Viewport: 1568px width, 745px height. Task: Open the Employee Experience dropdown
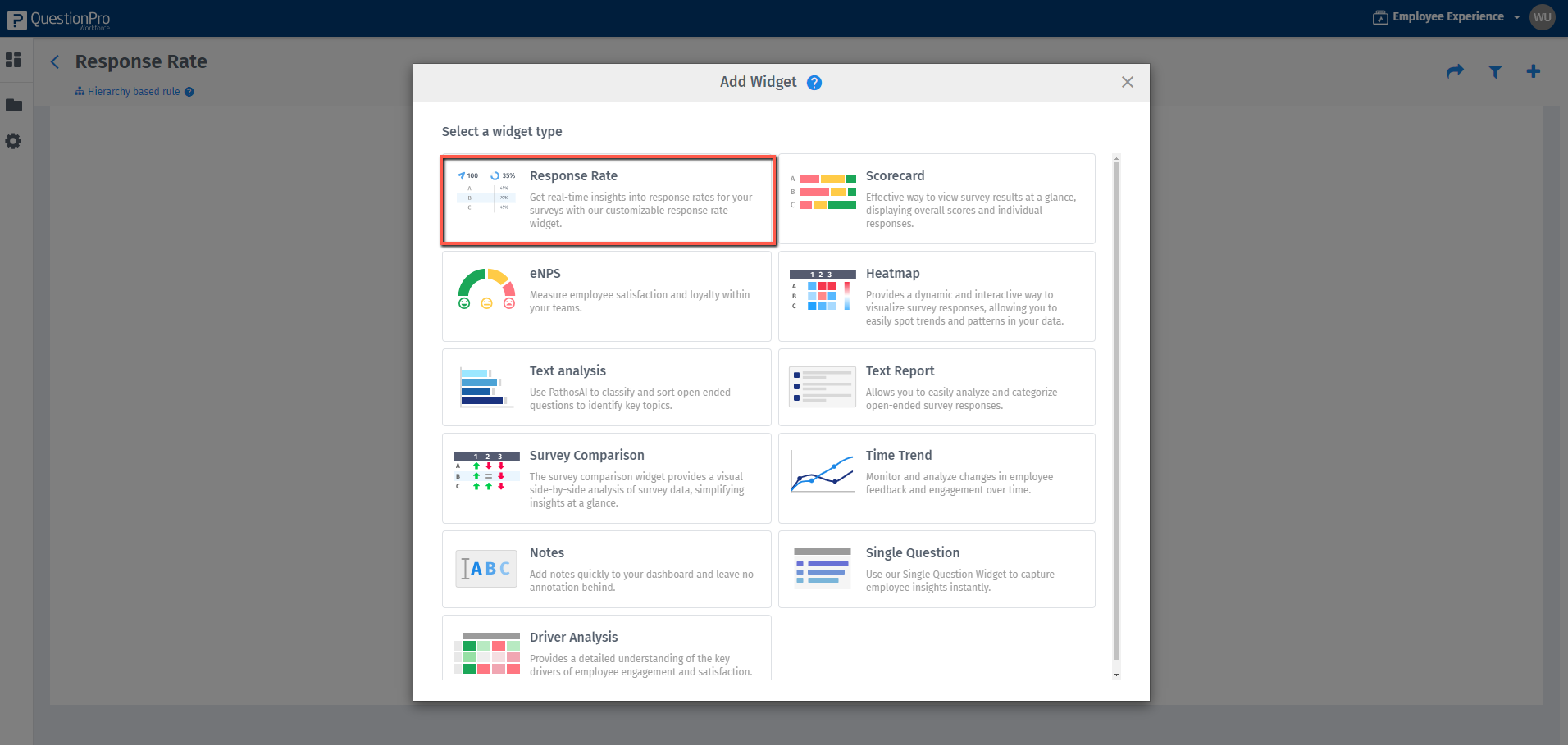click(x=1447, y=17)
